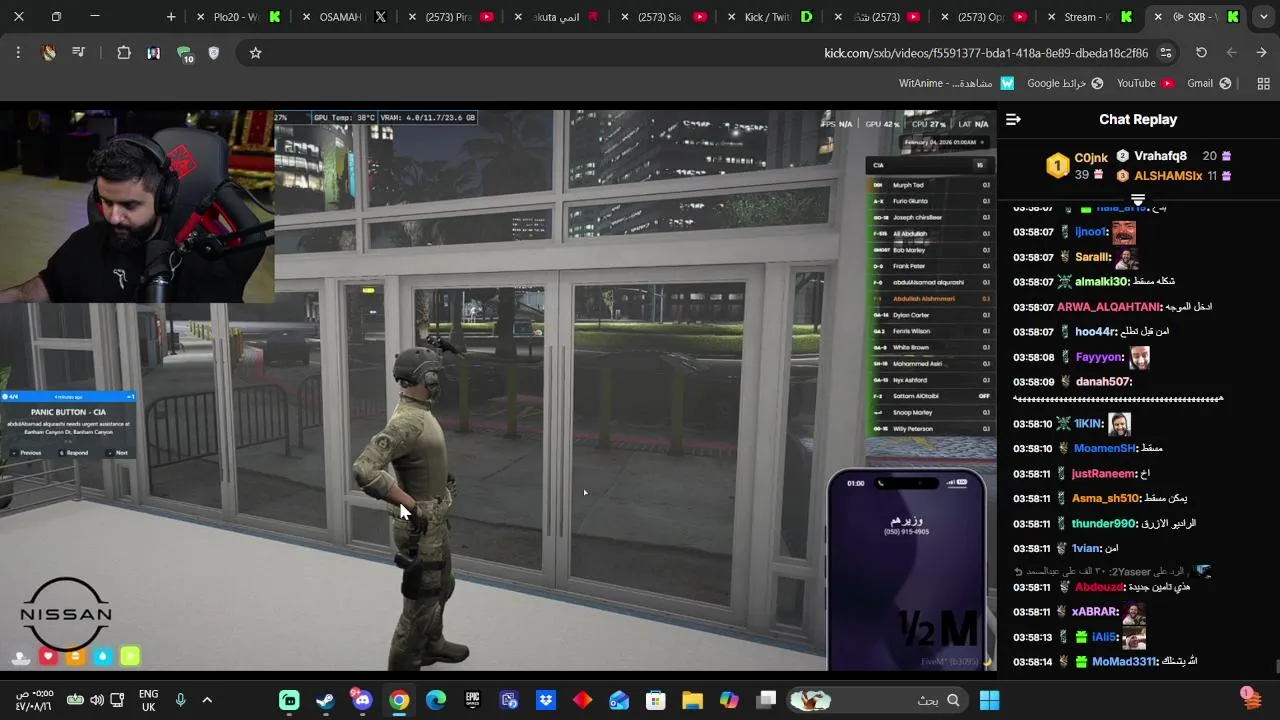Open the extension showing badge 10

184,54
